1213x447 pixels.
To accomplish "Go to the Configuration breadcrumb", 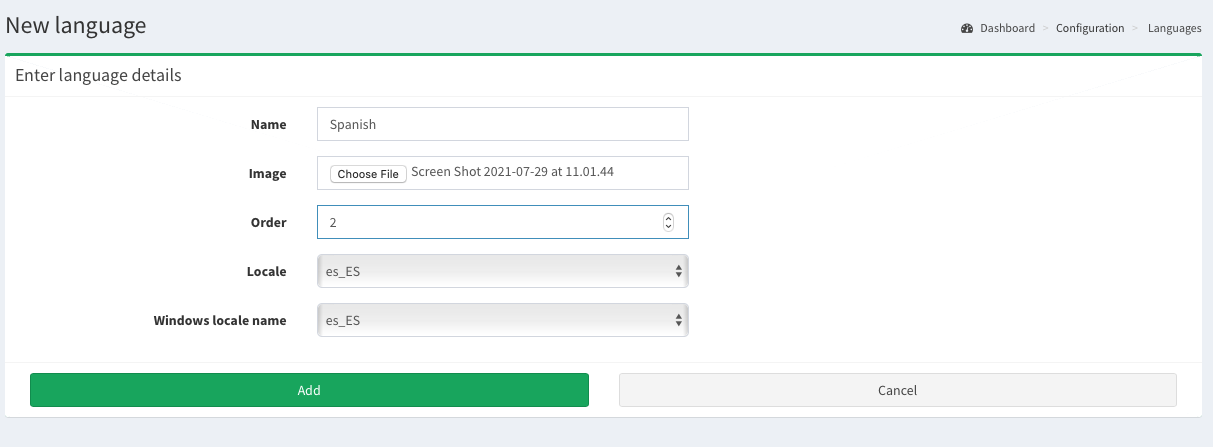I will click(1090, 28).
